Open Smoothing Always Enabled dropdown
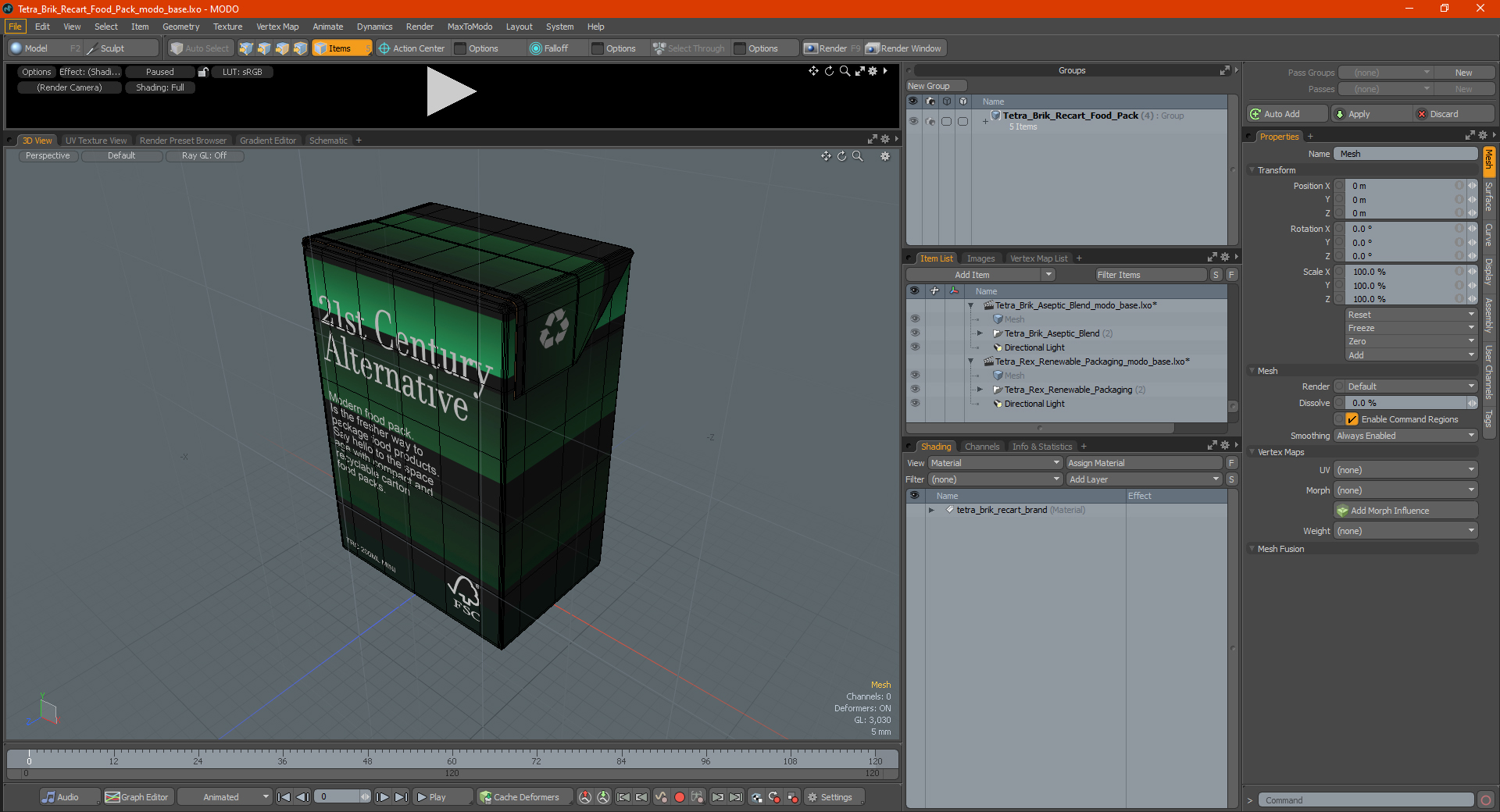Screen dimensions: 1500x812 click(1405, 436)
